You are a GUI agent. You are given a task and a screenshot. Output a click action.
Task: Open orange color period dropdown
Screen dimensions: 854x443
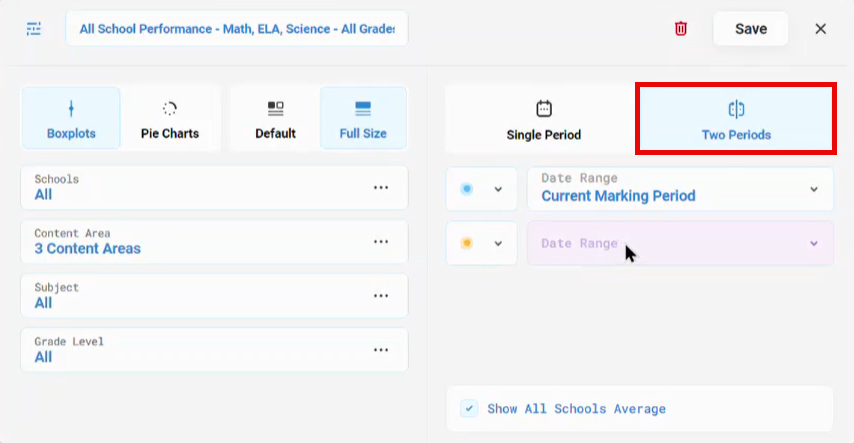point(481,243)
